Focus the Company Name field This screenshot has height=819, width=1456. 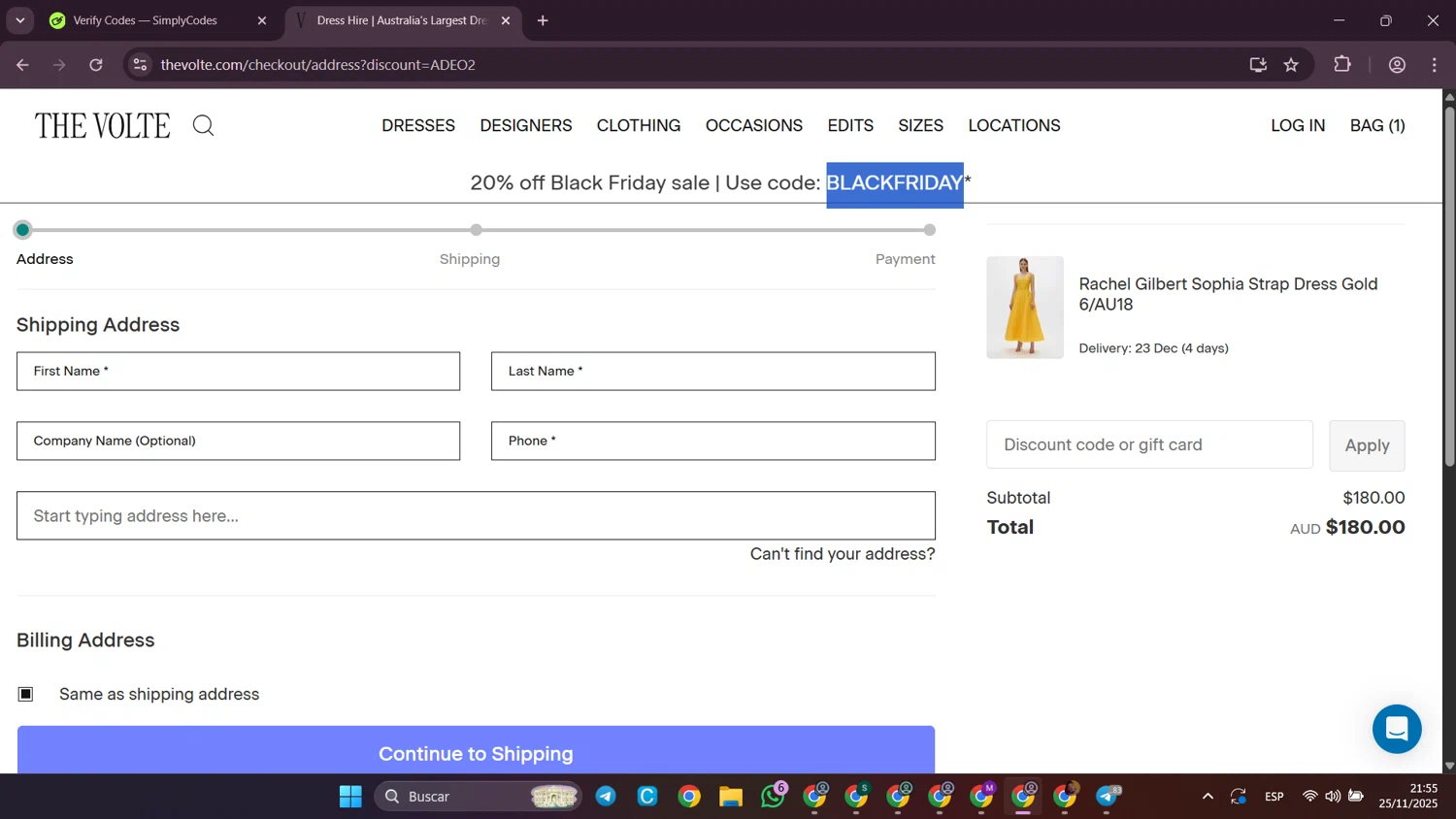click(238, 442)
